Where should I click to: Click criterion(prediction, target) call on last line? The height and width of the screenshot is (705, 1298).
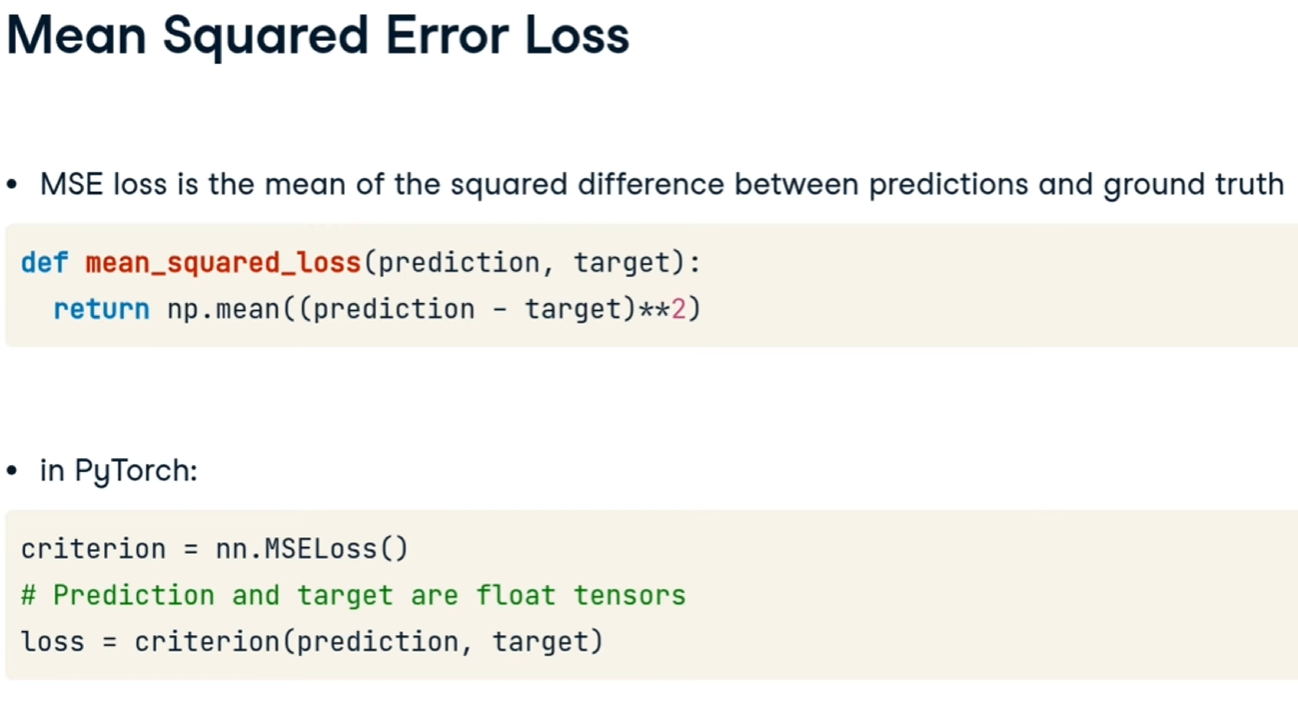click(369, 641)
